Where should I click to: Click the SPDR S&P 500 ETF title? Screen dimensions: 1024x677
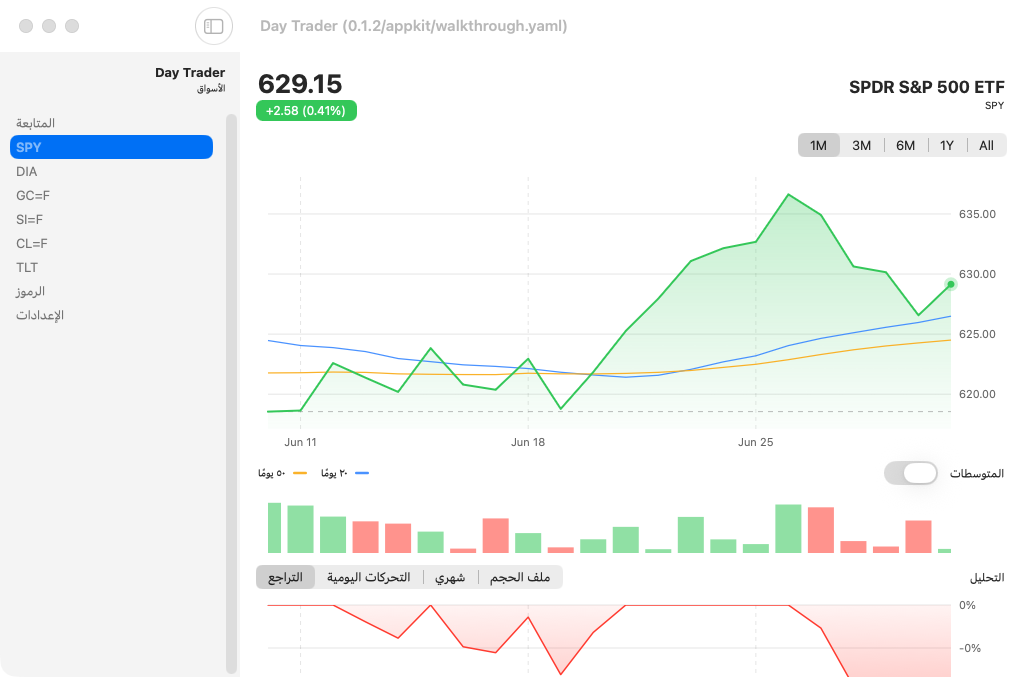click(926, 87)
